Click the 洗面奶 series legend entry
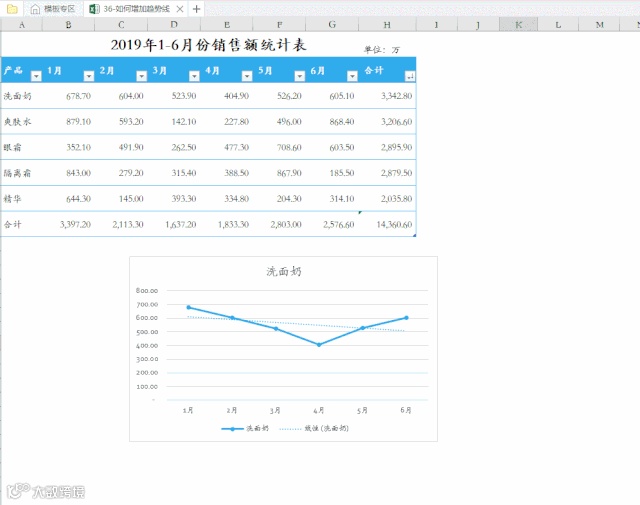Viewport: 640px width, 505px height. coord(245,428)
